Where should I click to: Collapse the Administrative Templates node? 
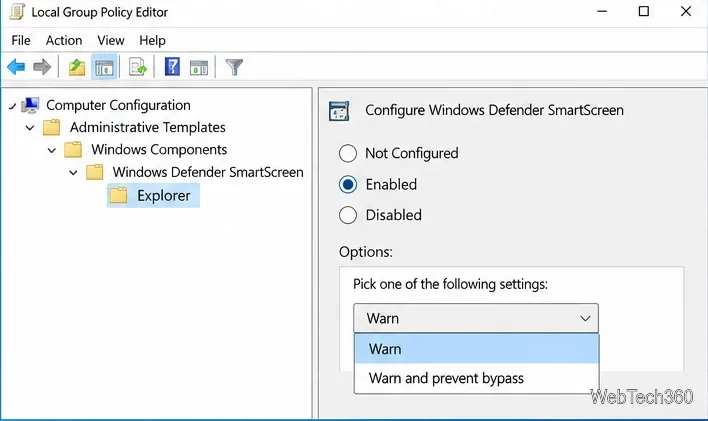tap(30, 128)
